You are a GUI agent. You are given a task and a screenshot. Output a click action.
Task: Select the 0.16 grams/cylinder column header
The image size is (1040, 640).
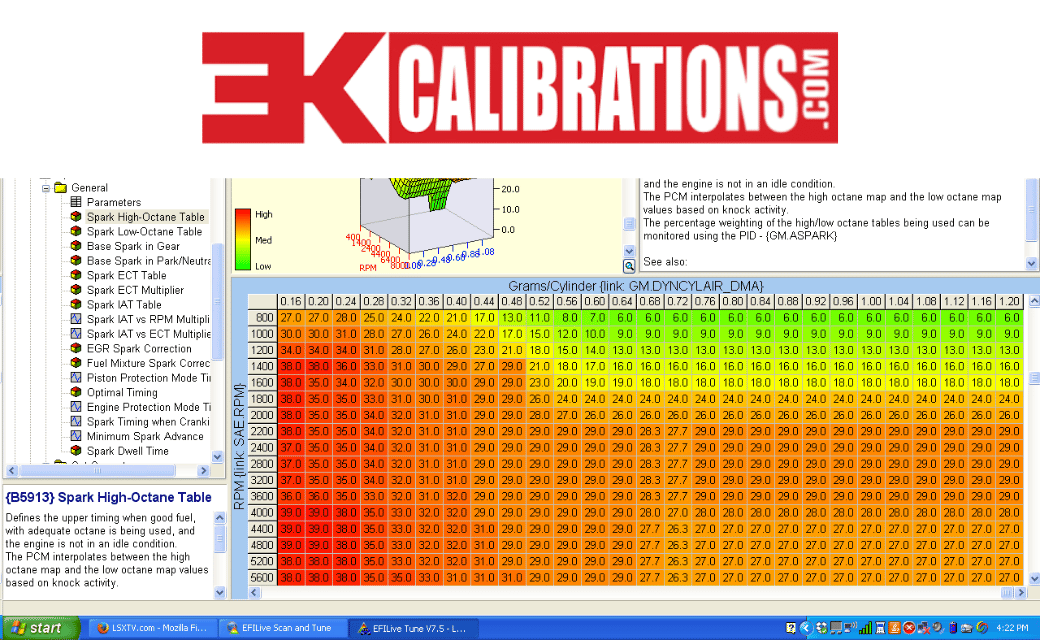291,301
